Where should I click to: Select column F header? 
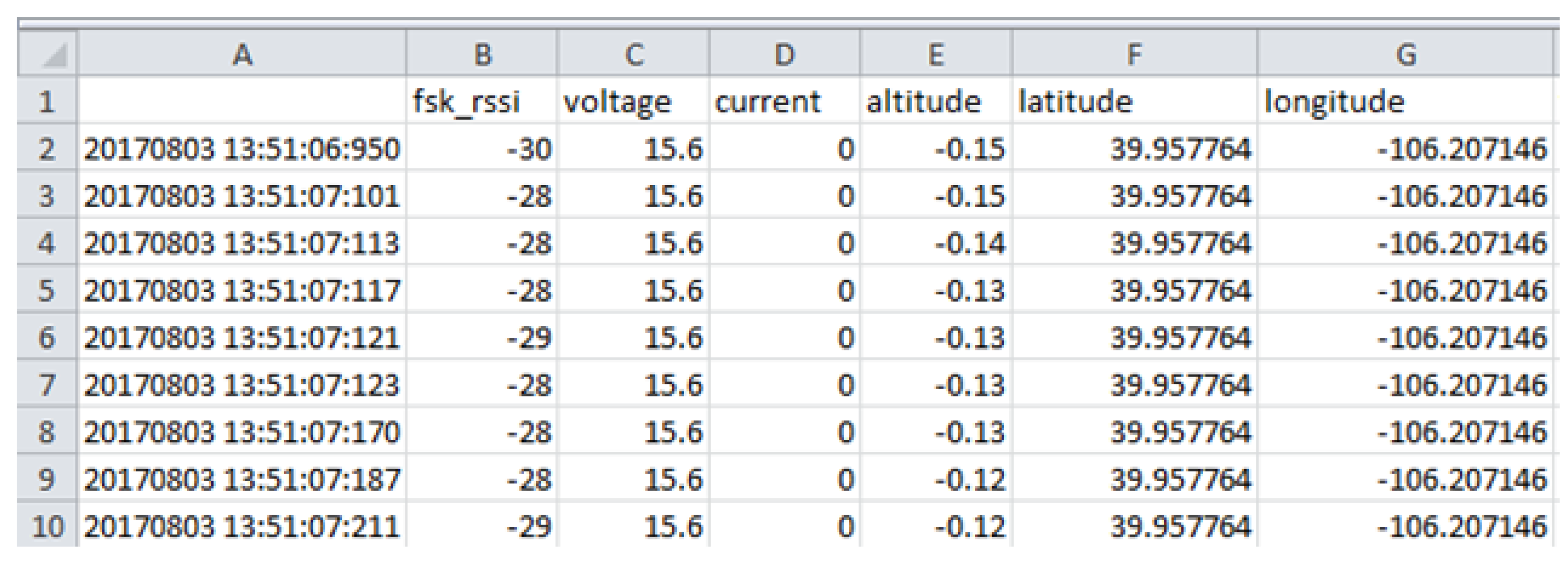1134,53
